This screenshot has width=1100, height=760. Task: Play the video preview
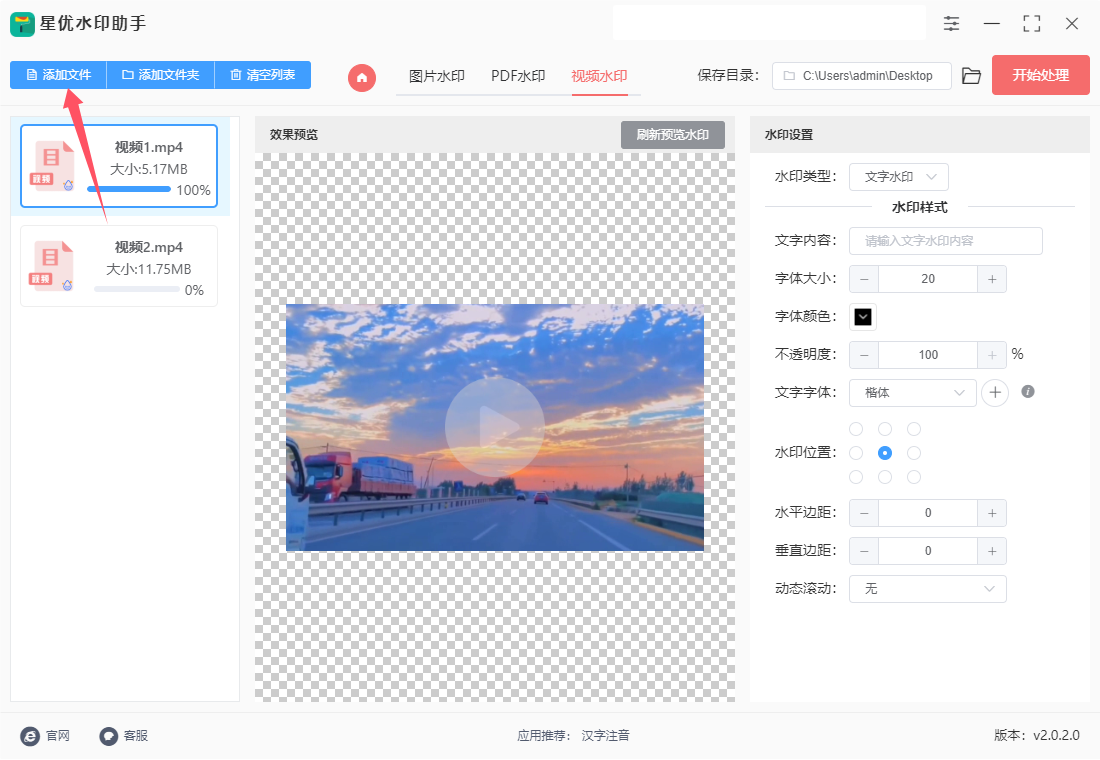pyautogui.click(x=495, y=427)
